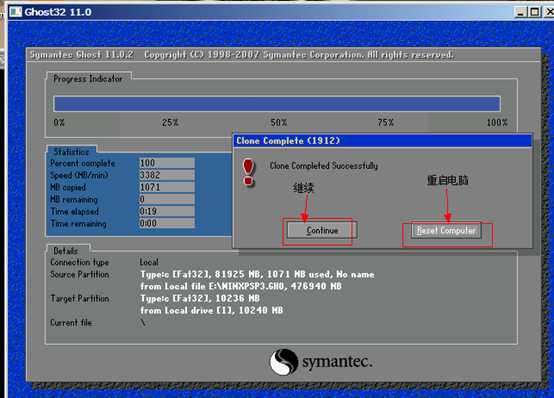Click the Ghost32 11.0 window title text
The image size is (554, 398).
(58, 12)
